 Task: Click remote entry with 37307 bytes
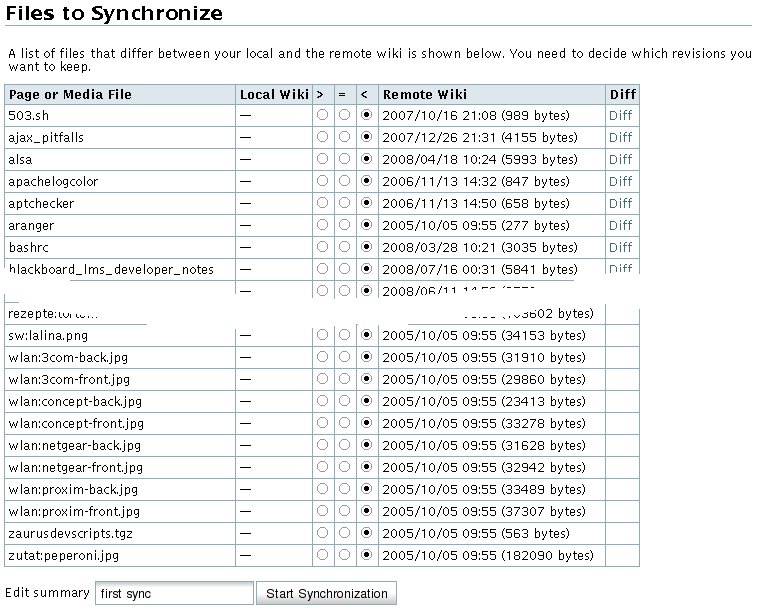click(x=484, y=511)
